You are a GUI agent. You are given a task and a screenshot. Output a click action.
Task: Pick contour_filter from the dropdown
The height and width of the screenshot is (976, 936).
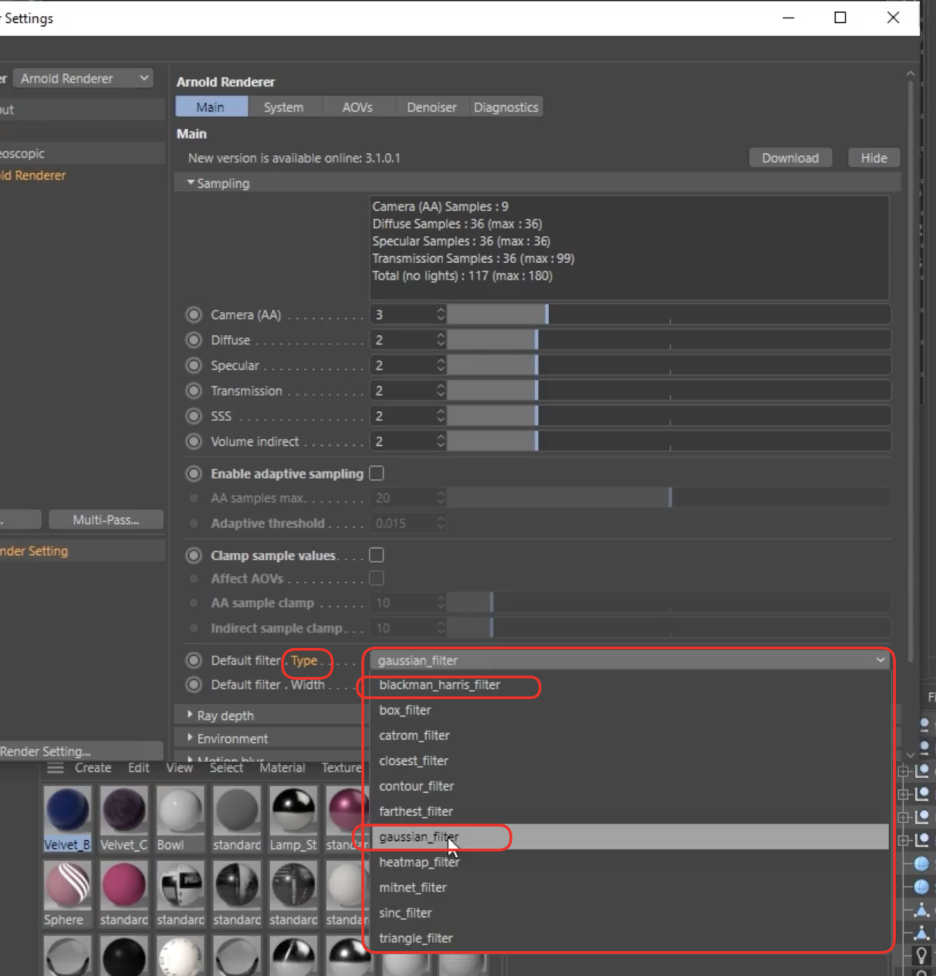[629, 786]
